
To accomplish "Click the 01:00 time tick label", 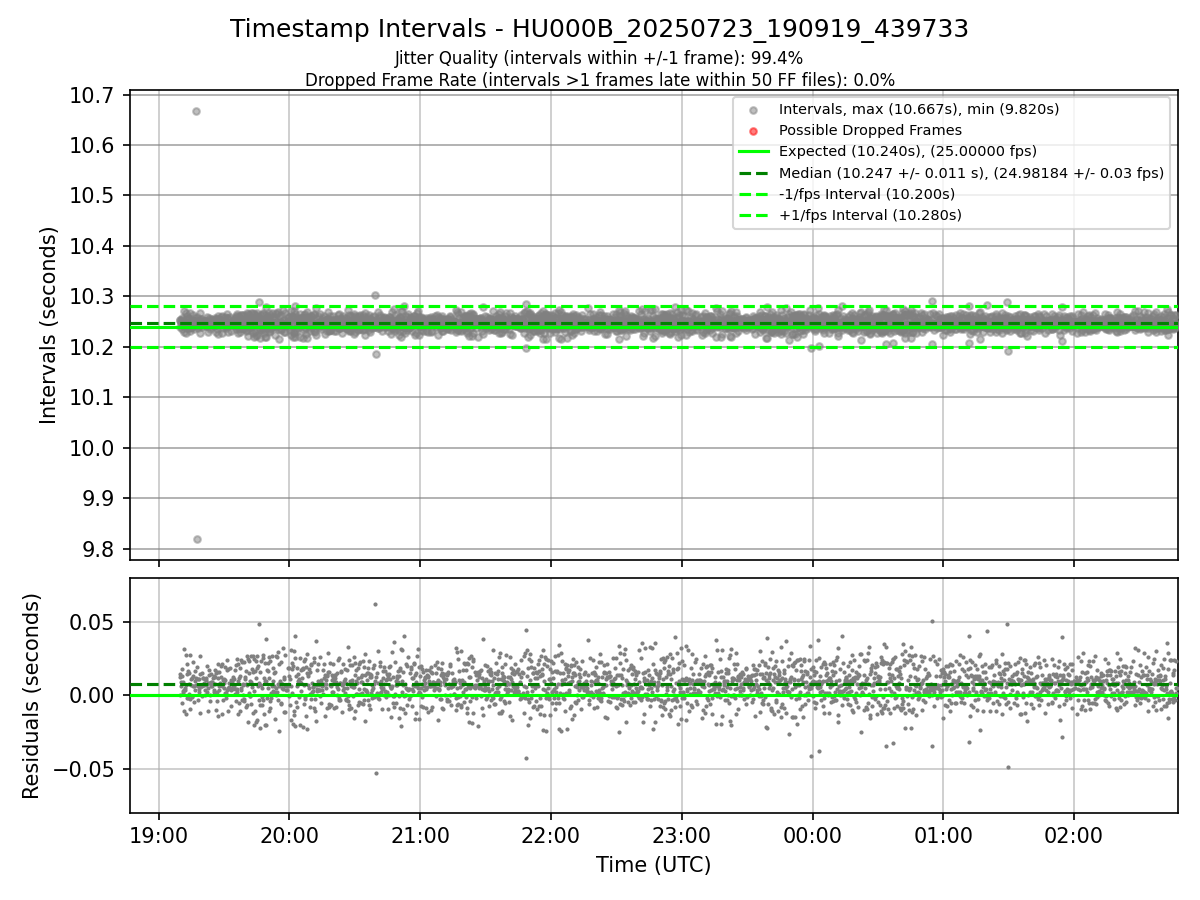I will (x=943, y=835).
